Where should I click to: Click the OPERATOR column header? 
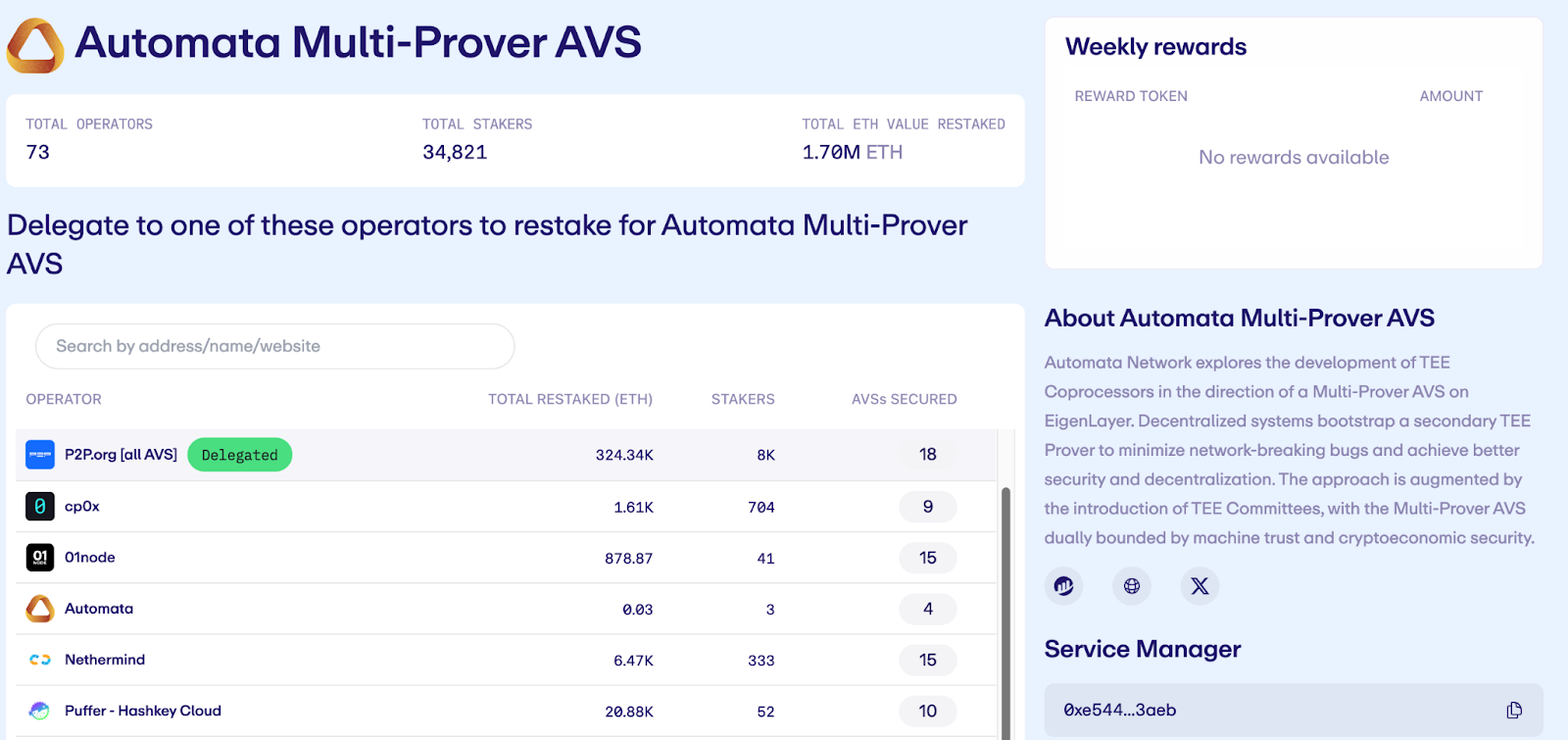(64, 399)
